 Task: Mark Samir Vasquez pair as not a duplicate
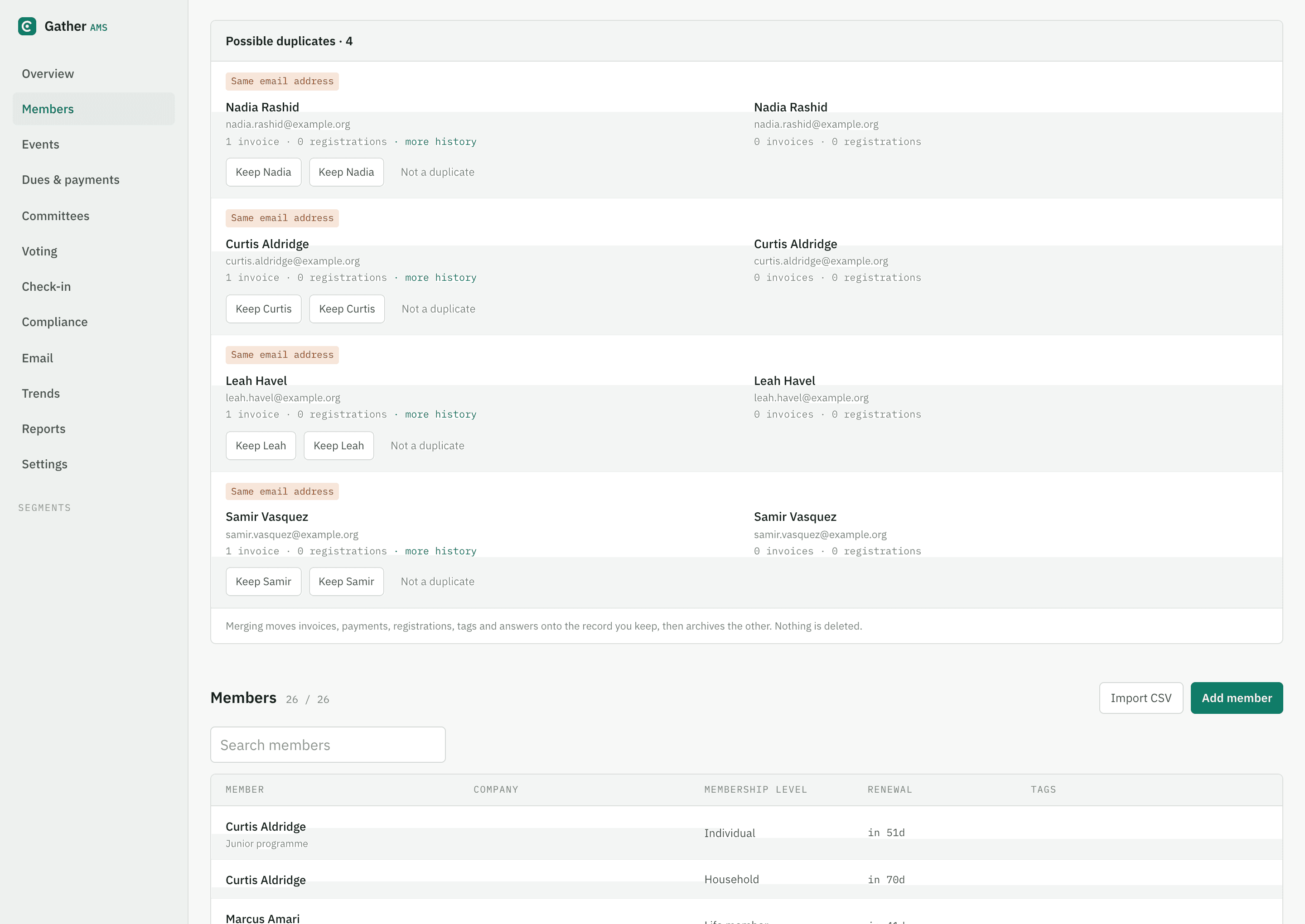click(437, 582)
